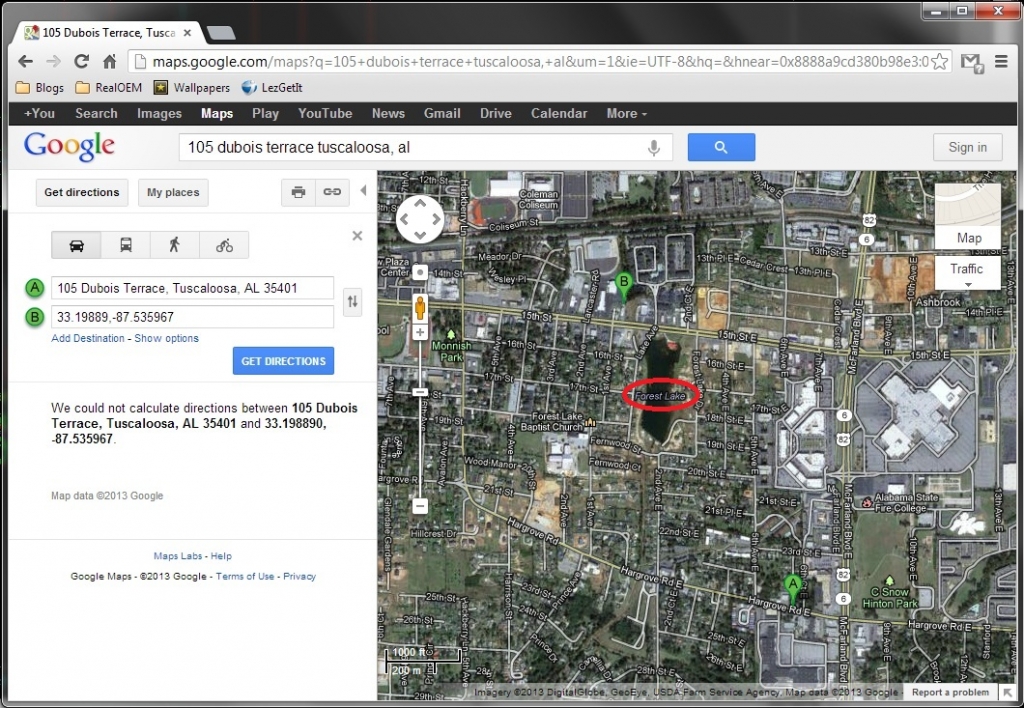Click the destination coordinates field B

tap(193, 317)
